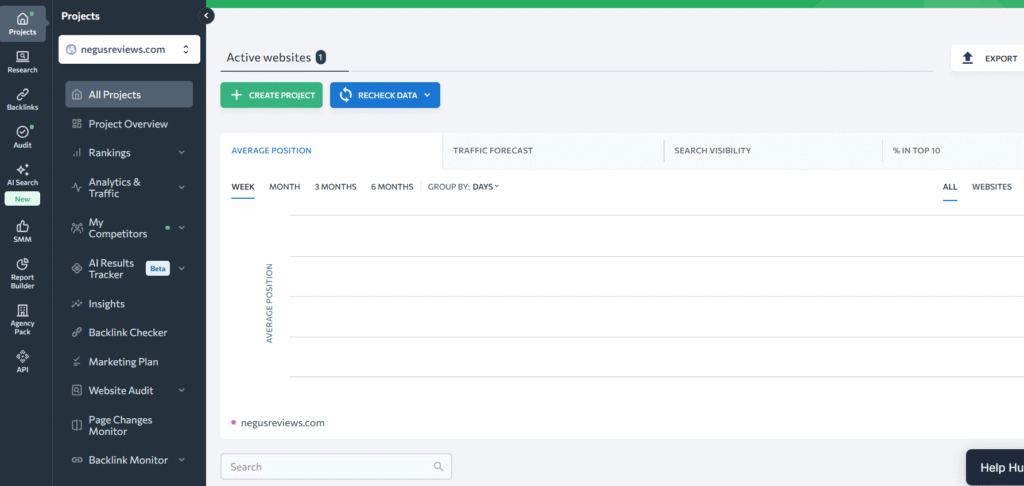Expand the Analytics & Traffic chevron
The image size is (1024, 486).
182,187
